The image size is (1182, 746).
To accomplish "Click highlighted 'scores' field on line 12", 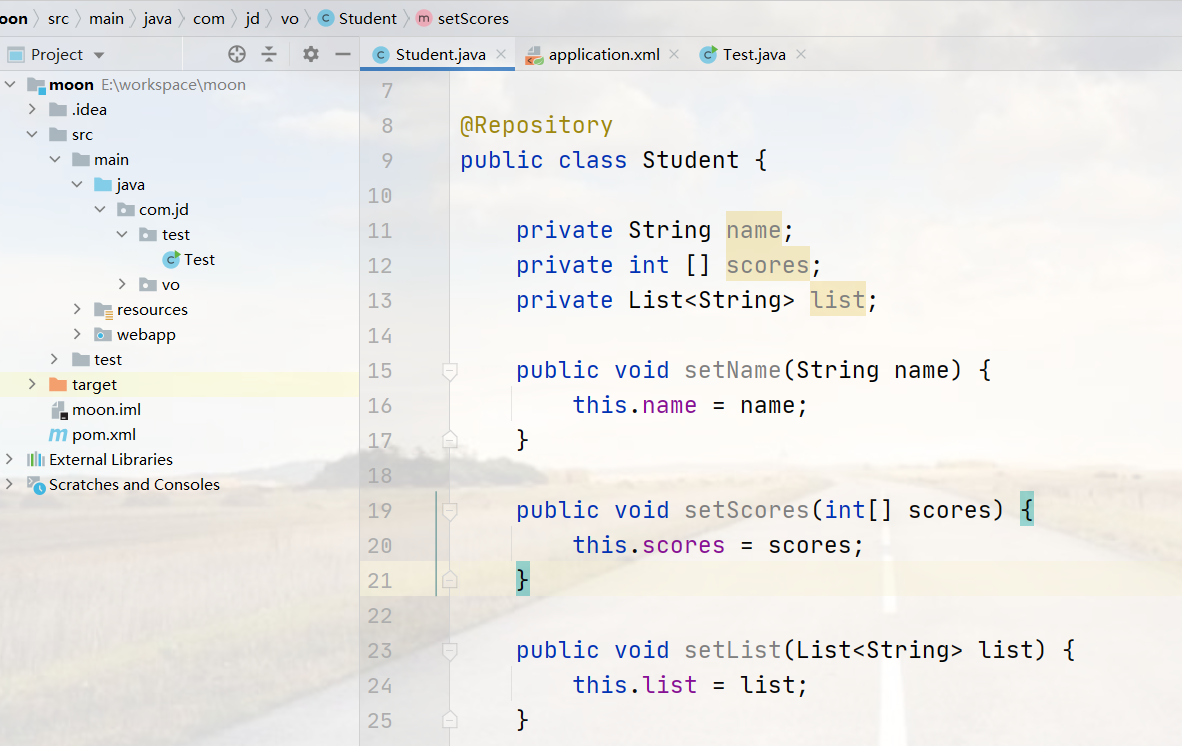I will coord(767,264).
